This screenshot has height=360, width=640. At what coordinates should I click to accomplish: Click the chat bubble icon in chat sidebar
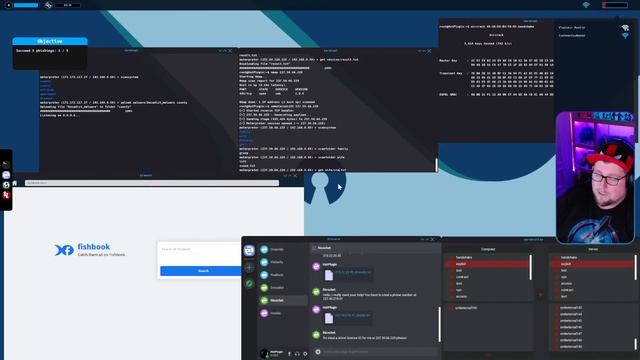pyautogui.click(x=249, y=251)
